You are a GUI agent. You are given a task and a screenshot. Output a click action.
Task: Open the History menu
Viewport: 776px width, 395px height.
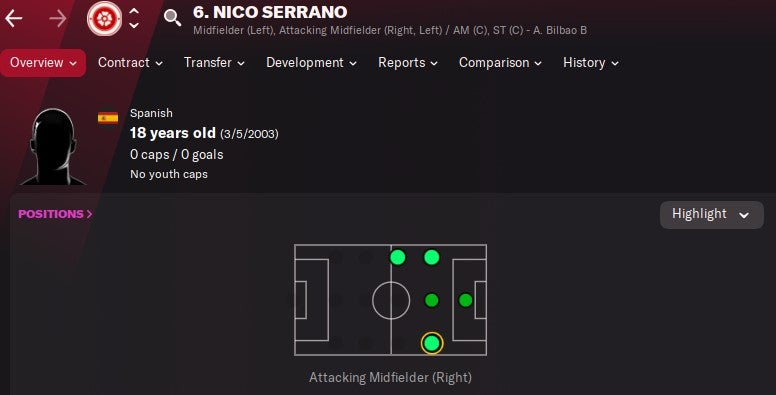click(x=590, y=63)
